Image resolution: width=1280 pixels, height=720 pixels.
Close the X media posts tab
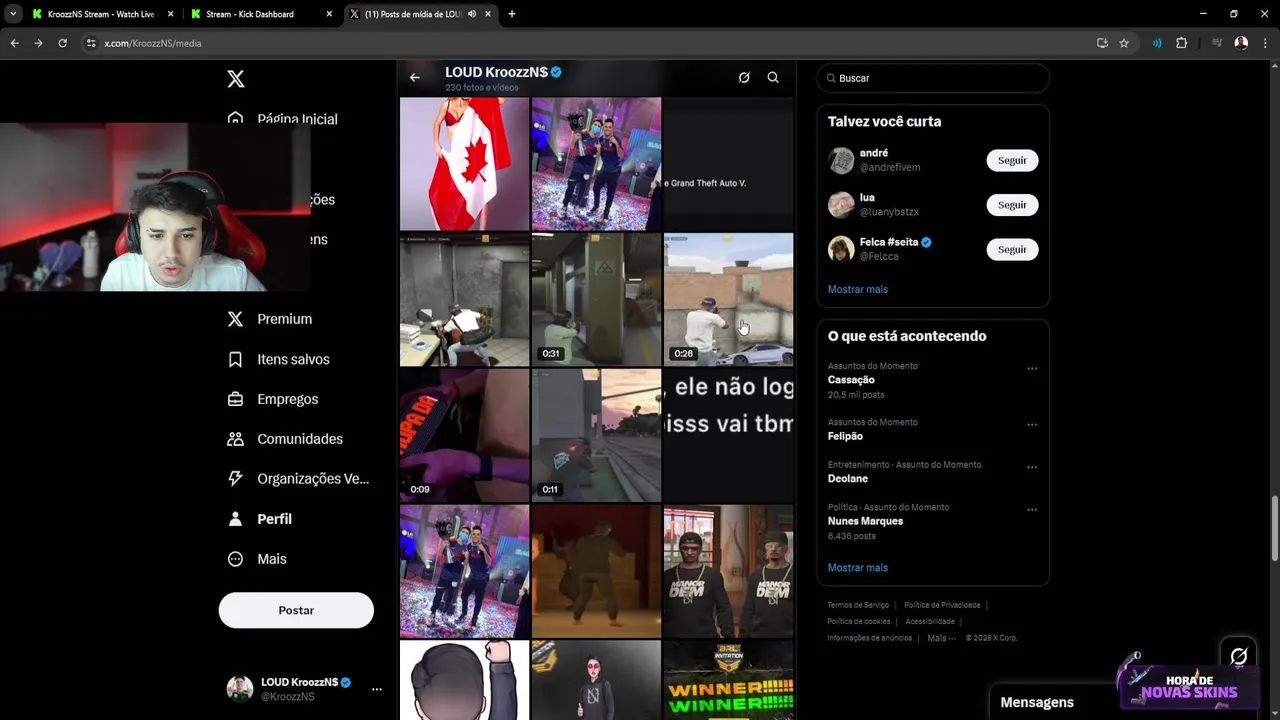[487, 14]
